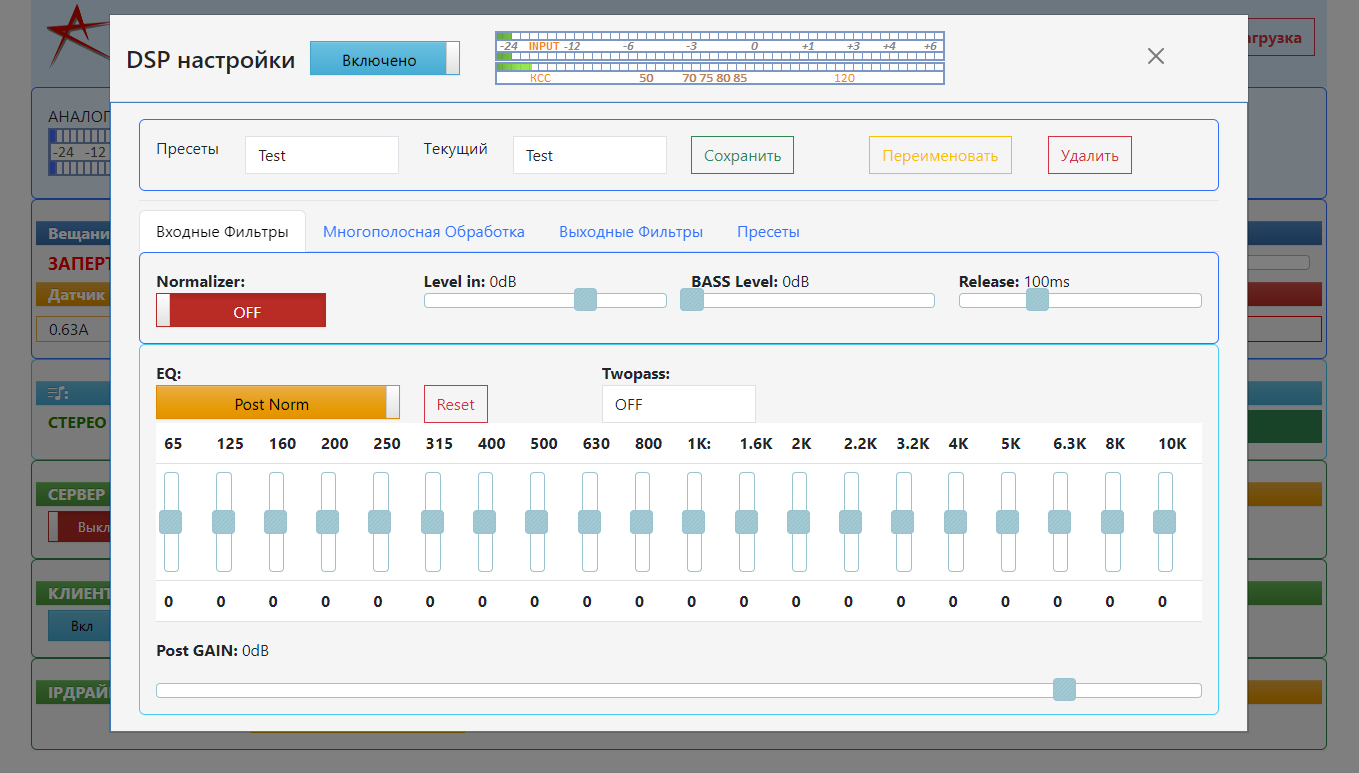1359x773 pixels.
Task: Reset the equalizer with Reset button
Action: [455, 404]
